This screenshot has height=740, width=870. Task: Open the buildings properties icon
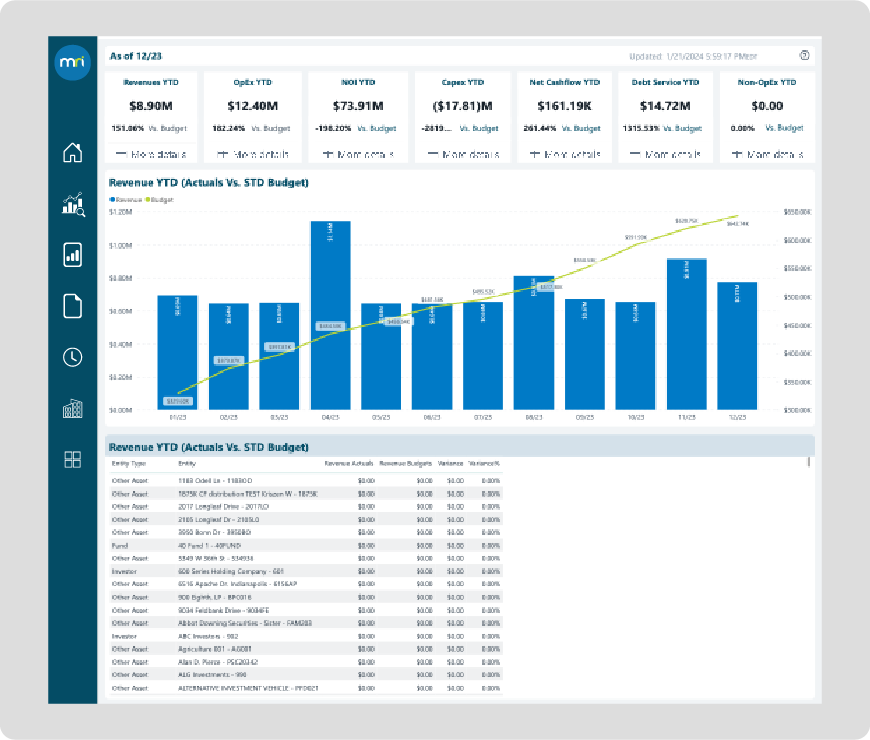[x=72, y=409]
